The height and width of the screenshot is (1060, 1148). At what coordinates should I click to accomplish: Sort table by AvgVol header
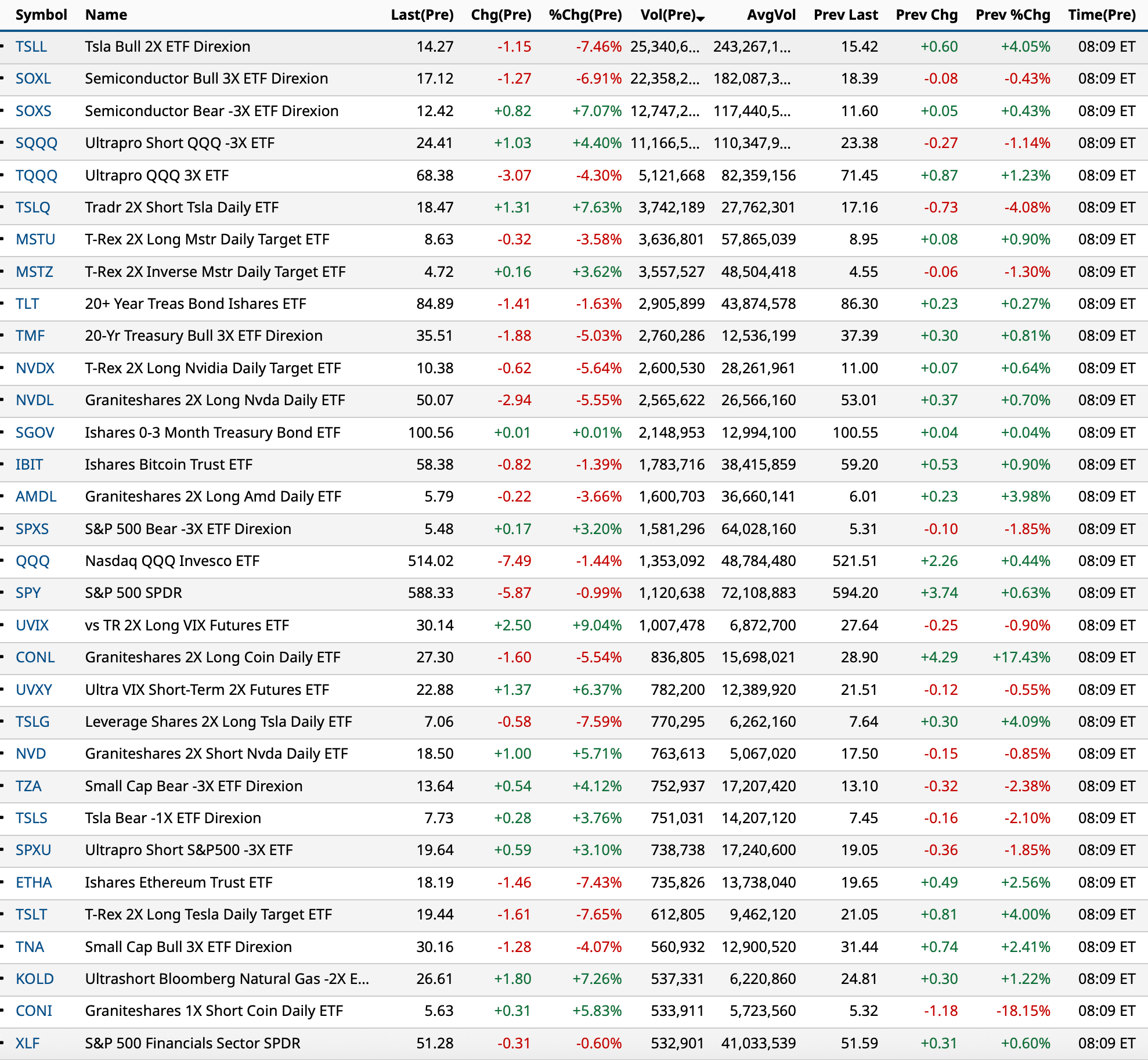pyautogui.click(x=771, y=15)
